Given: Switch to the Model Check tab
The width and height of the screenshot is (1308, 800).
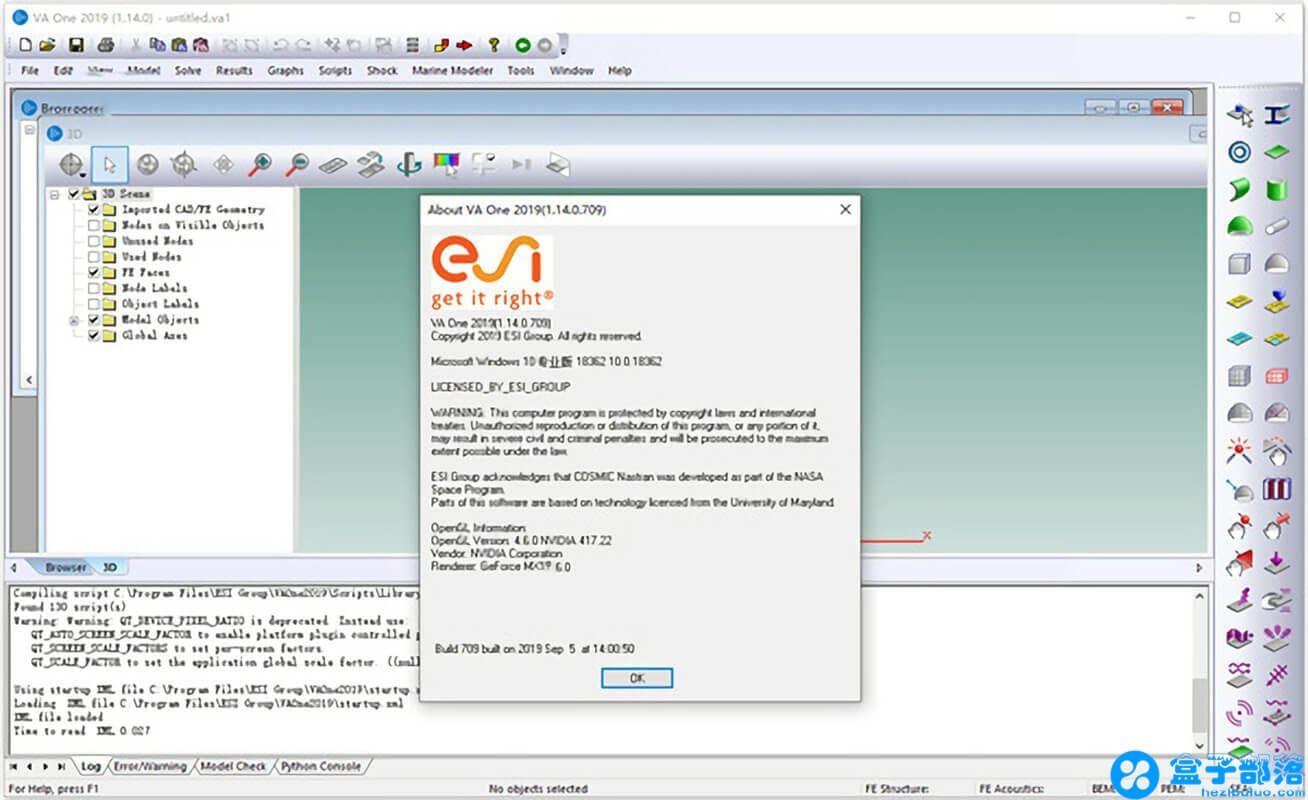Looking at the screenshot, I should [x=234, y=767].
